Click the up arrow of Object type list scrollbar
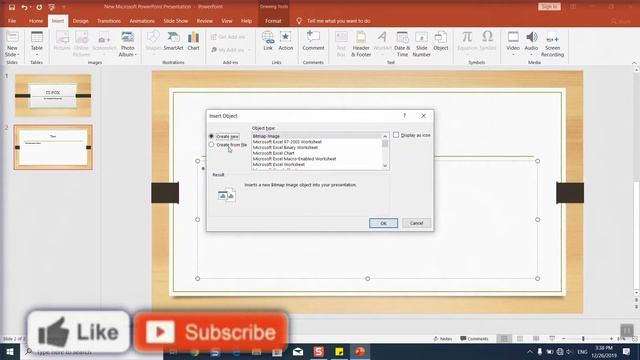The image size is (640, 360). (385, 136)
